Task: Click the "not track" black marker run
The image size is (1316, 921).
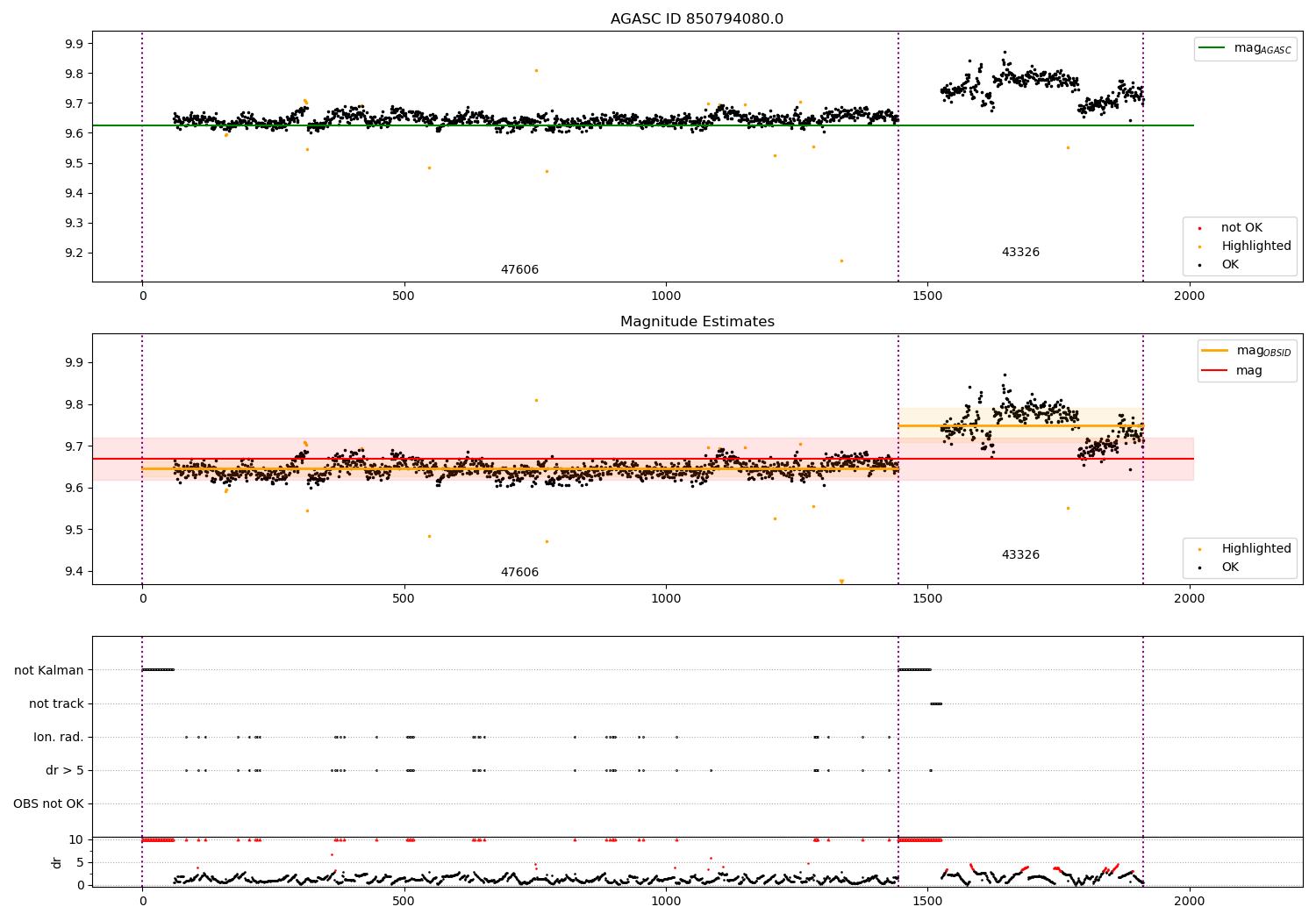Action: [x=936, y=703]
